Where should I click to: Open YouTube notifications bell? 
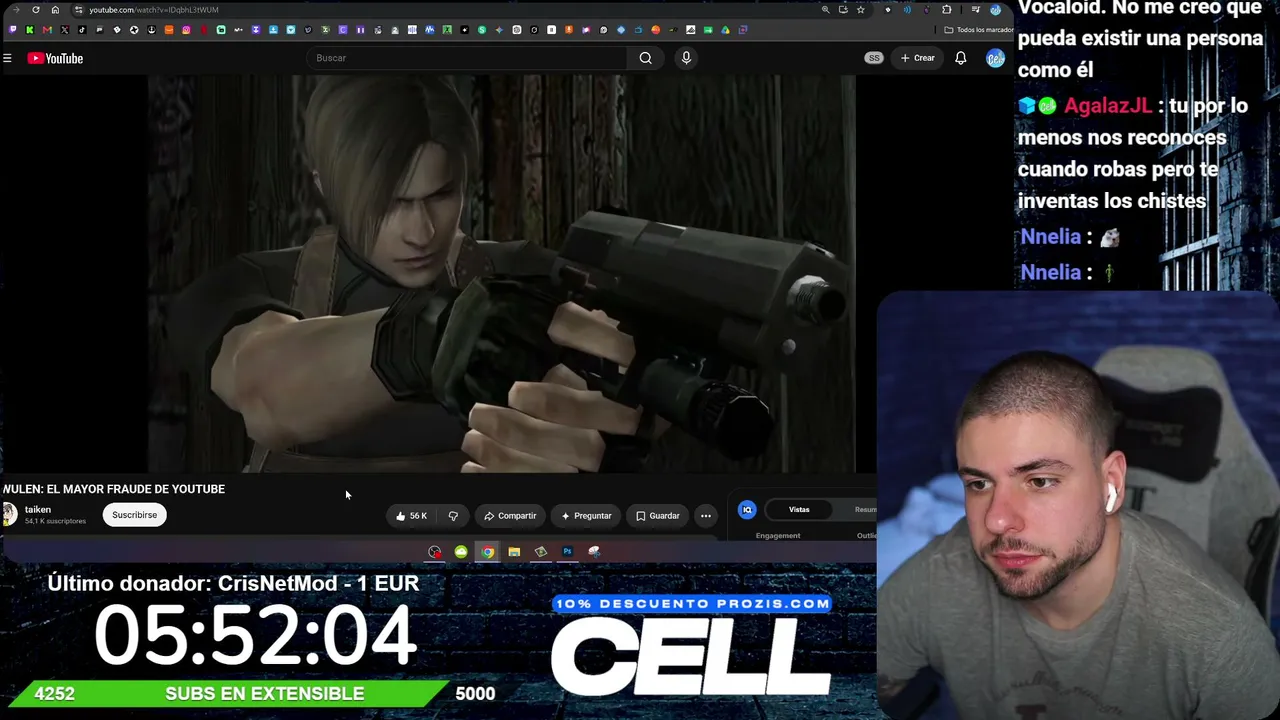pos(960,58)
